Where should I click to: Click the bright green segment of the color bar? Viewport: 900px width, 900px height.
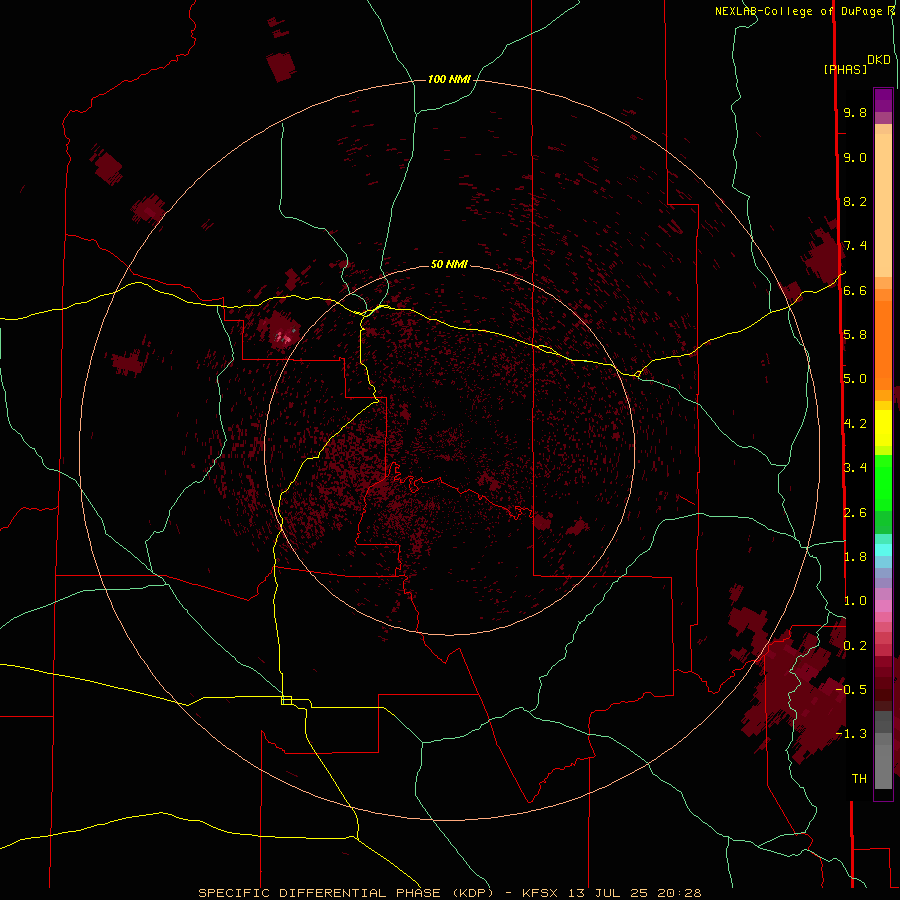click(x=883, y=482)
